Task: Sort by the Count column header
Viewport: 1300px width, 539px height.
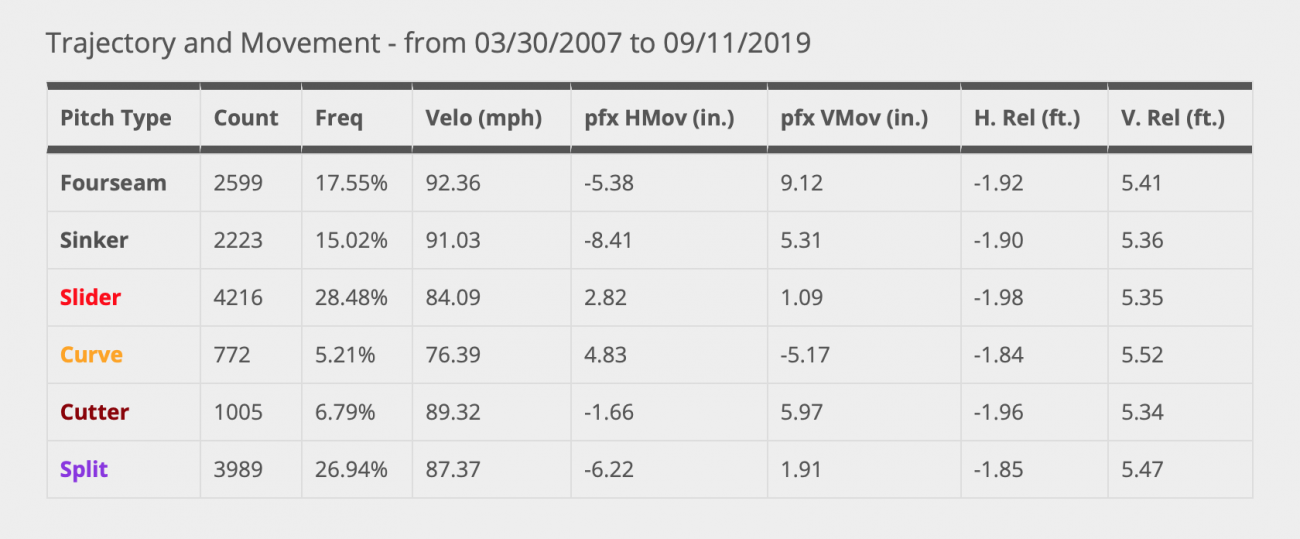Action: [x=246, y=118]
